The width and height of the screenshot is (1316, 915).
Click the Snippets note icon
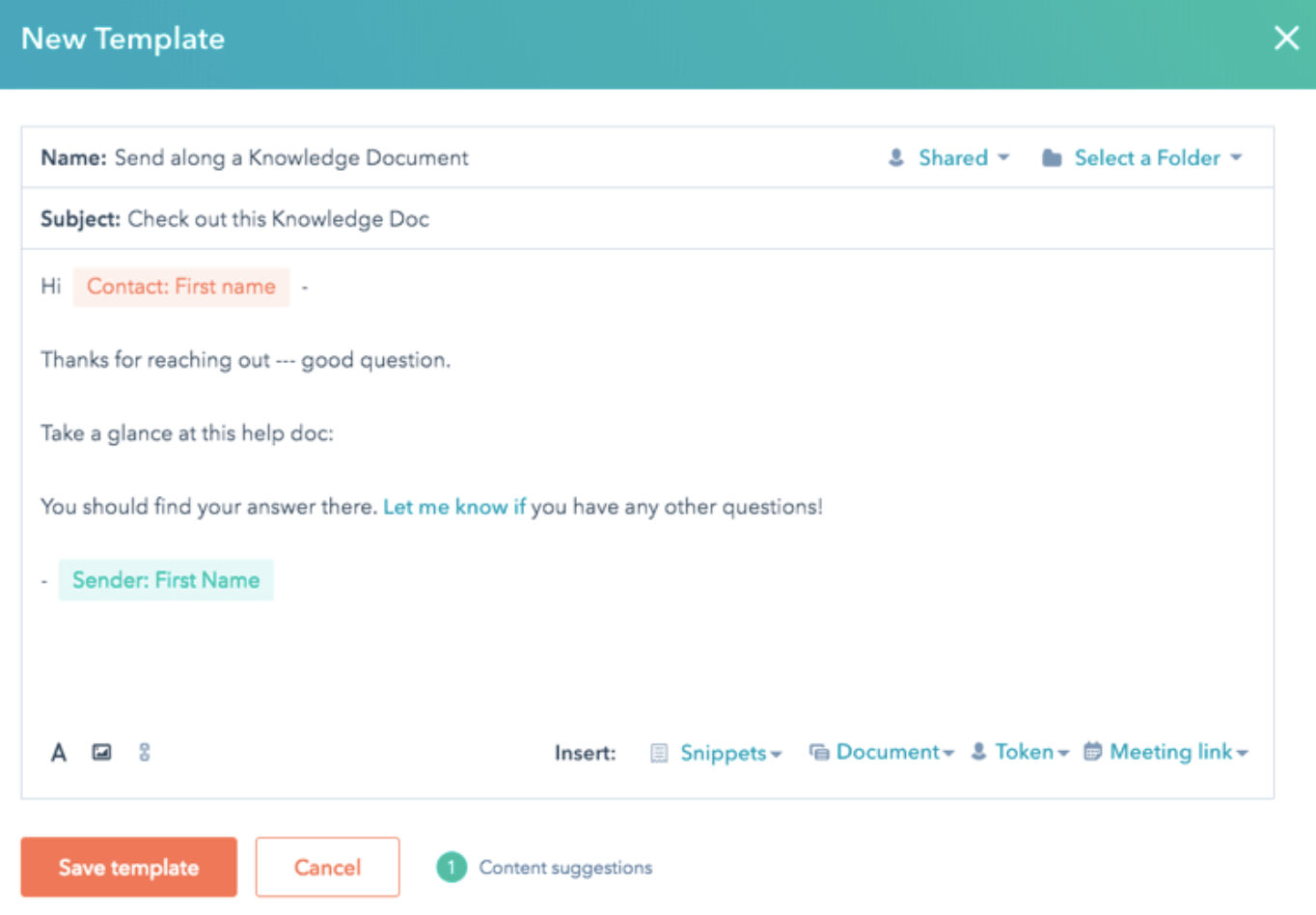(x=659, y=752)
